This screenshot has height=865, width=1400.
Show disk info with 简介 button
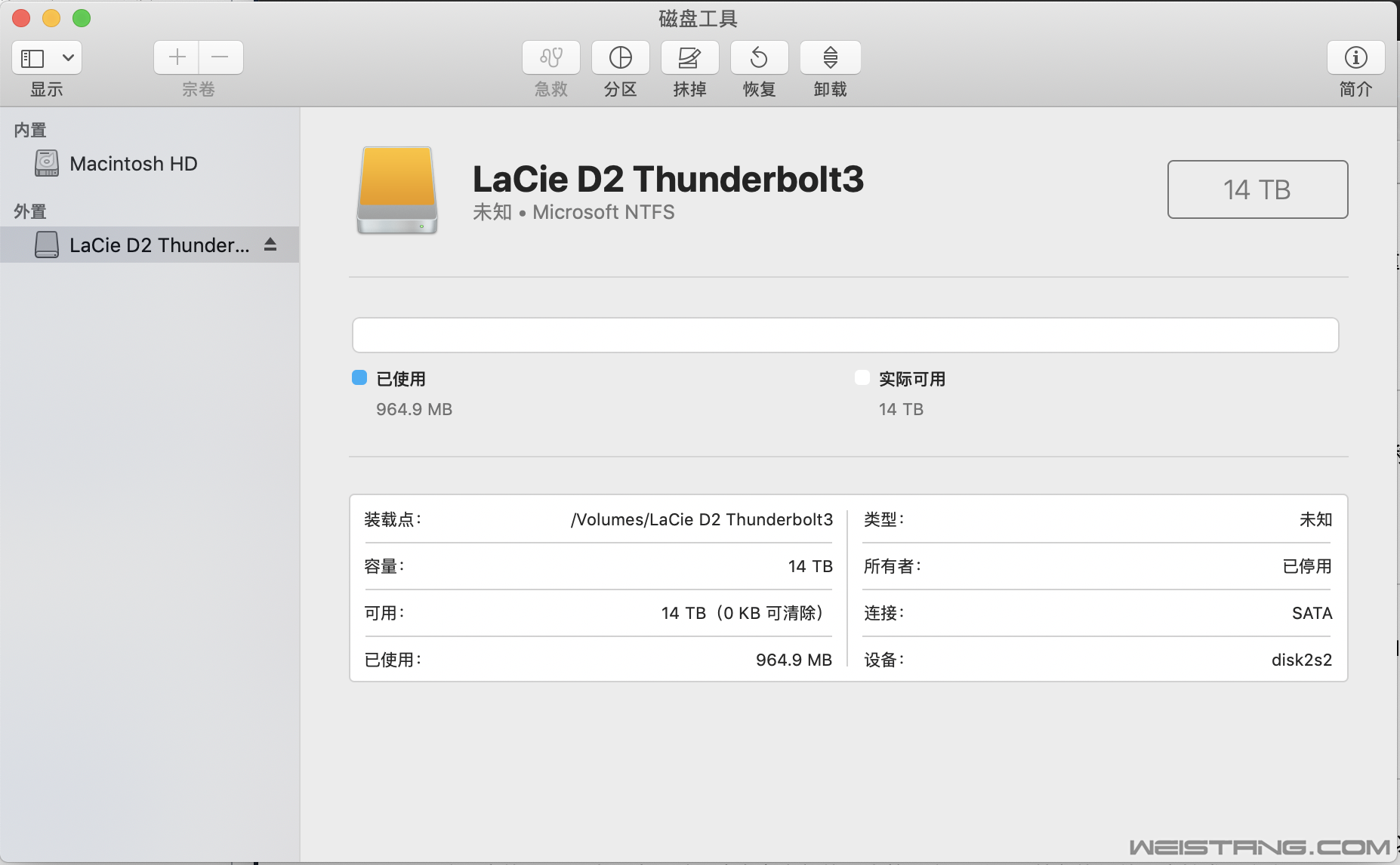coord(1356,57)
